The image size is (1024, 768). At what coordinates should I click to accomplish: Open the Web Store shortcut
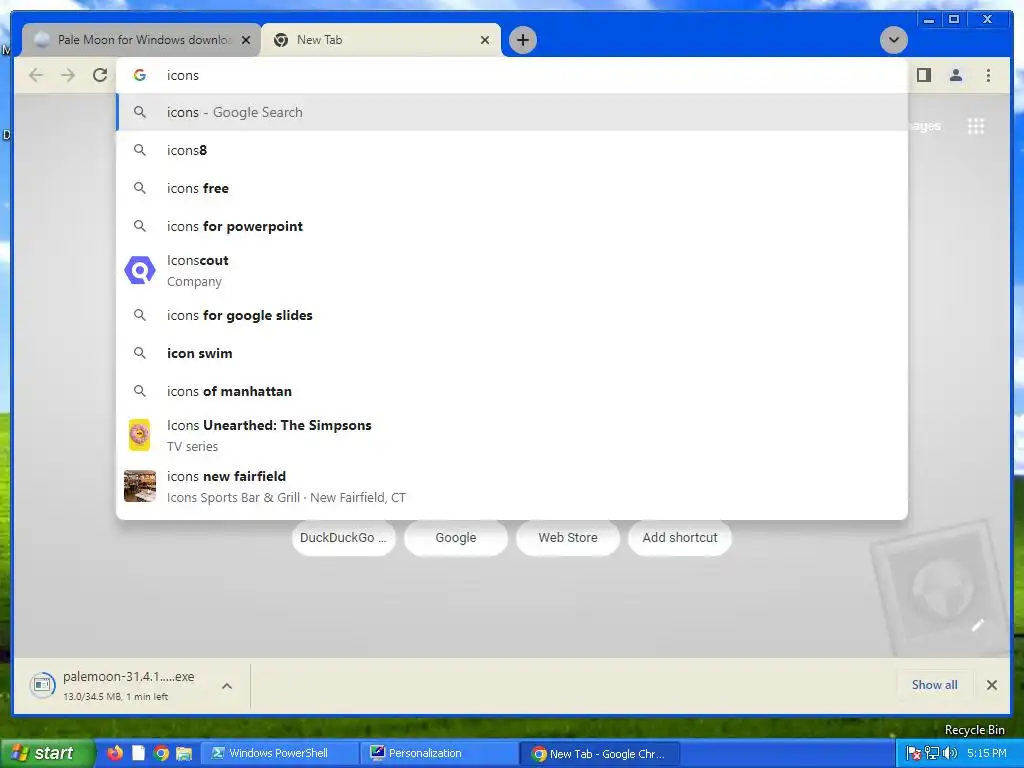pyautogui.click(x=568, y=537)
